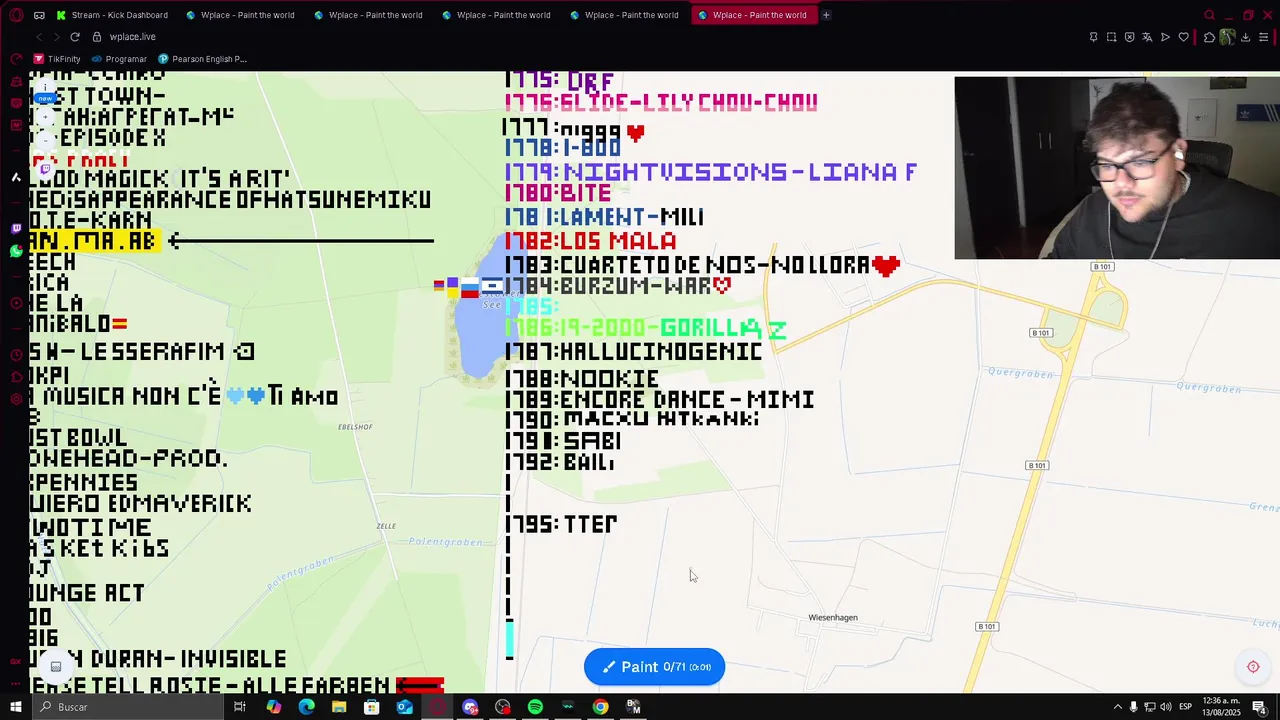The image size is (1280, 720).
Task: Switch to the second Wplace tab
Action: pyautogui.click(x=368, y=15)
